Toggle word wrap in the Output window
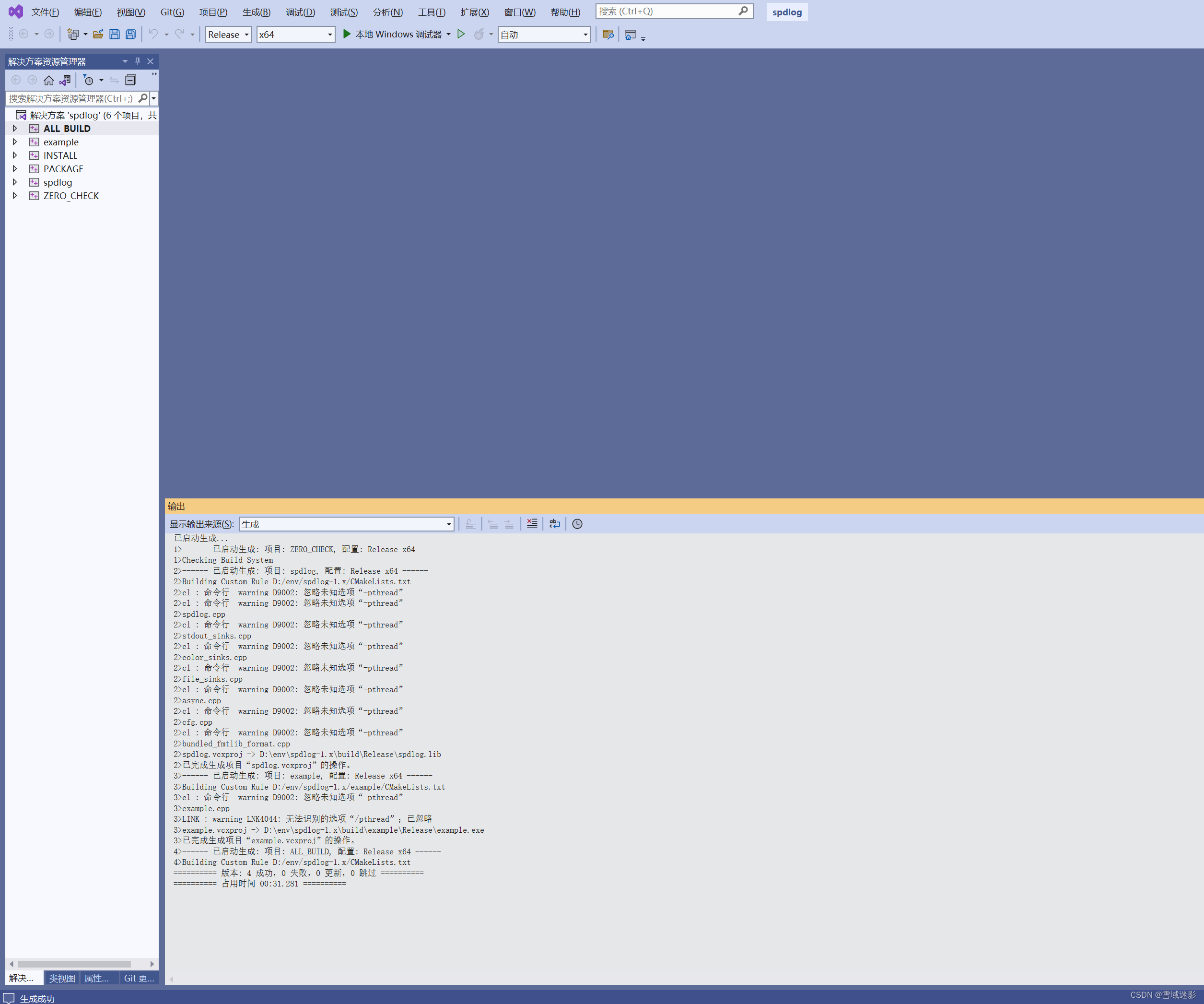 point(554,523)
